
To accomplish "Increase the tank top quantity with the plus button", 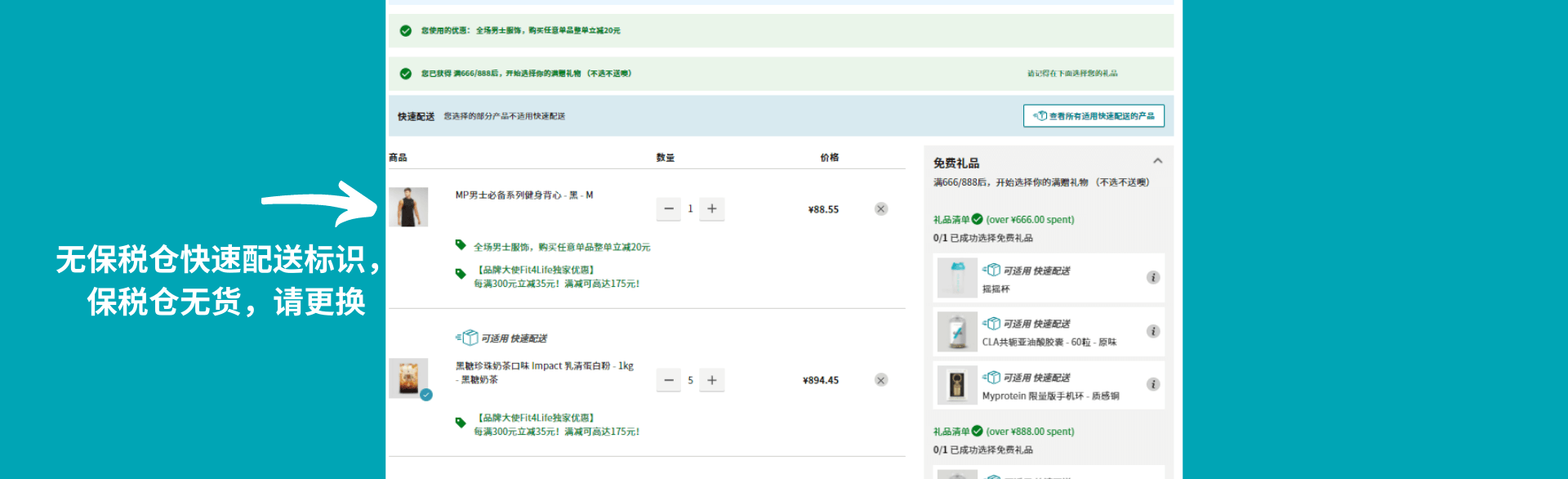I will point(712,209).
